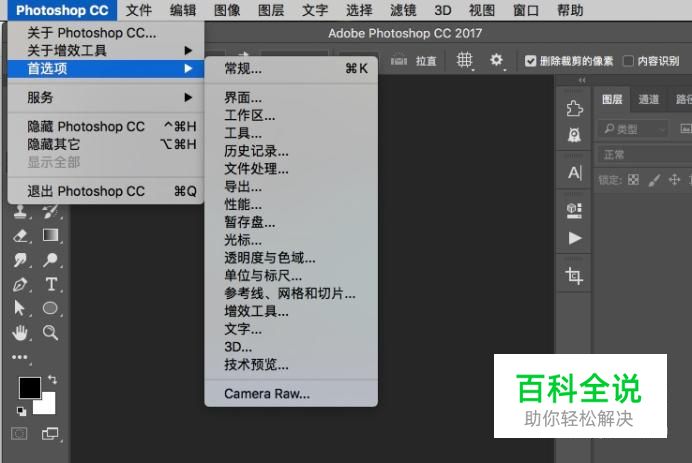
Task: Select the Ellipse shape tool
Action: (50, 308)
